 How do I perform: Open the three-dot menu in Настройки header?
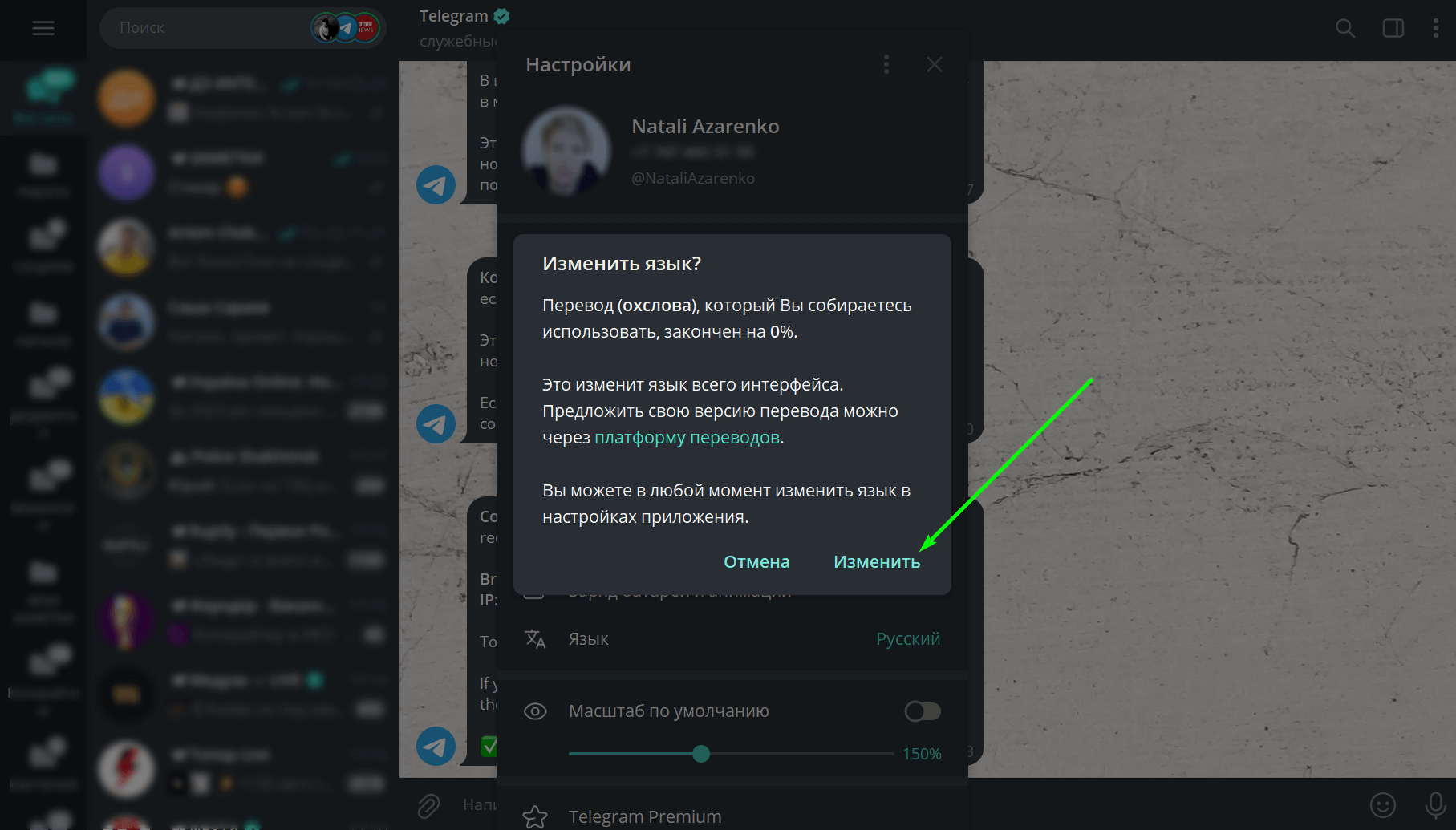(x=886, y=64)
